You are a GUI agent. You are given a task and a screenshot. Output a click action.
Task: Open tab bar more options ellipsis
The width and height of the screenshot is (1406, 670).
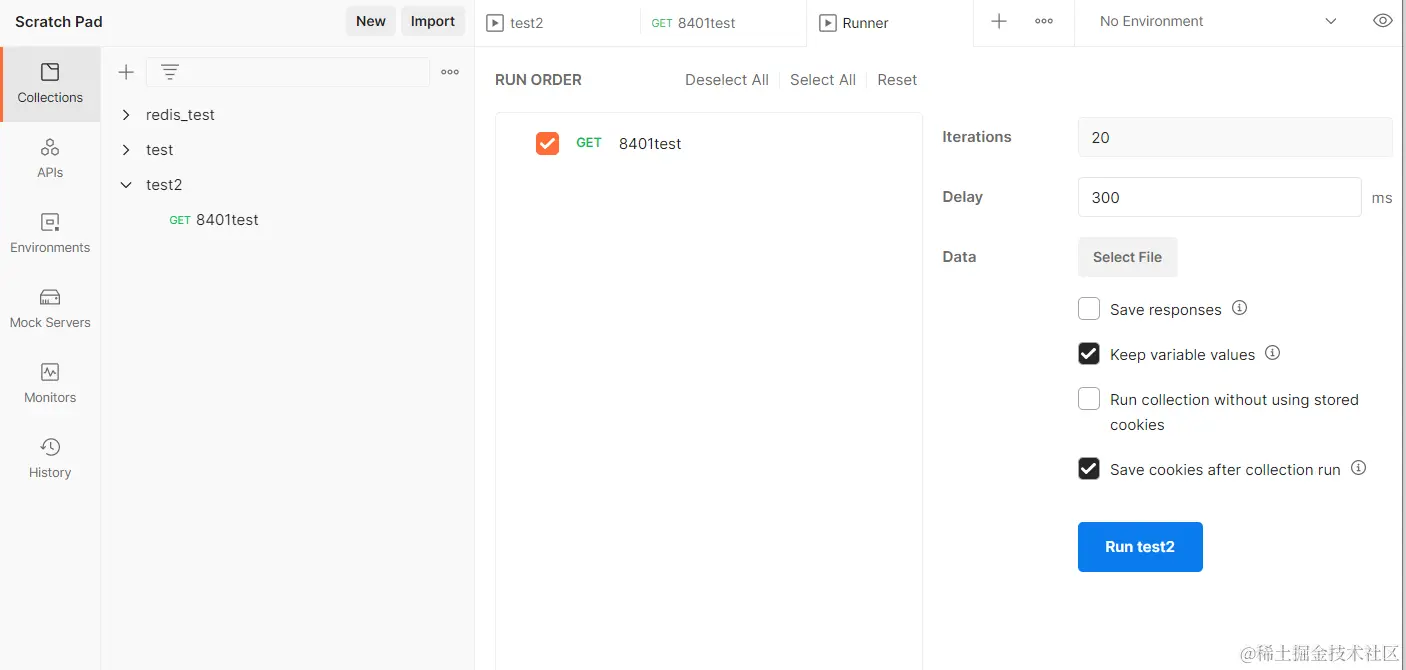1044,21
